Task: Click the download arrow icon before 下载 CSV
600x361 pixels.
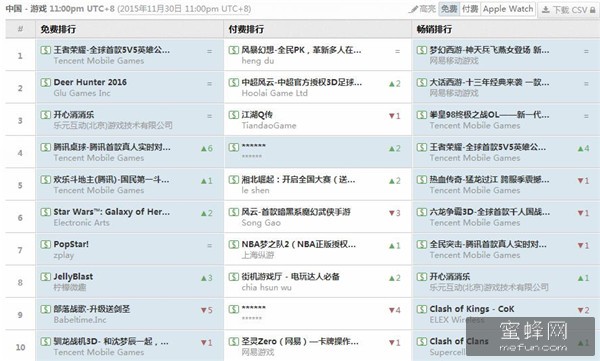Action: pos(545,10)
